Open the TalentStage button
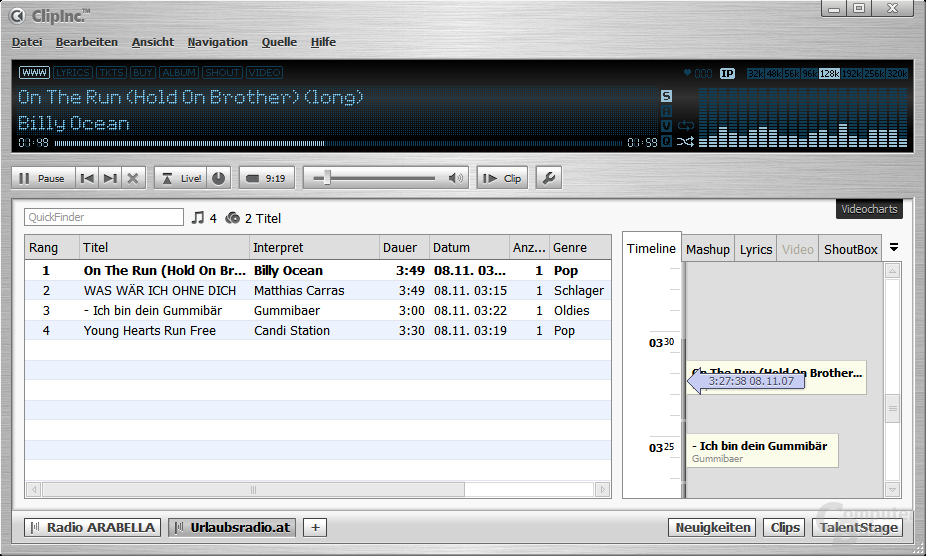 tap(857, 528)
